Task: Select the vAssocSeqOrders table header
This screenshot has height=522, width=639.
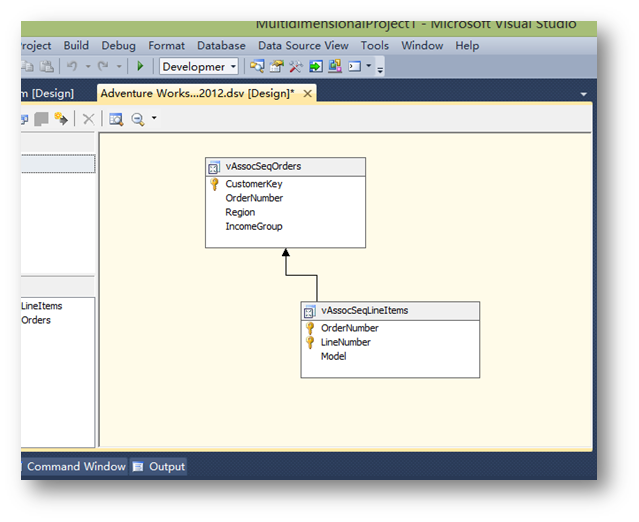Action: click(285, 167)
